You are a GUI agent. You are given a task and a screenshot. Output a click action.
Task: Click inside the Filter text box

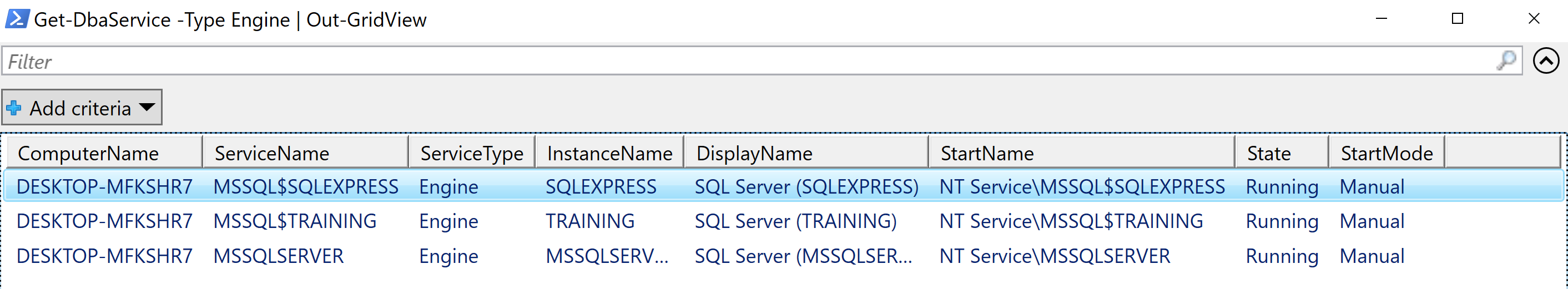[730, 62]
